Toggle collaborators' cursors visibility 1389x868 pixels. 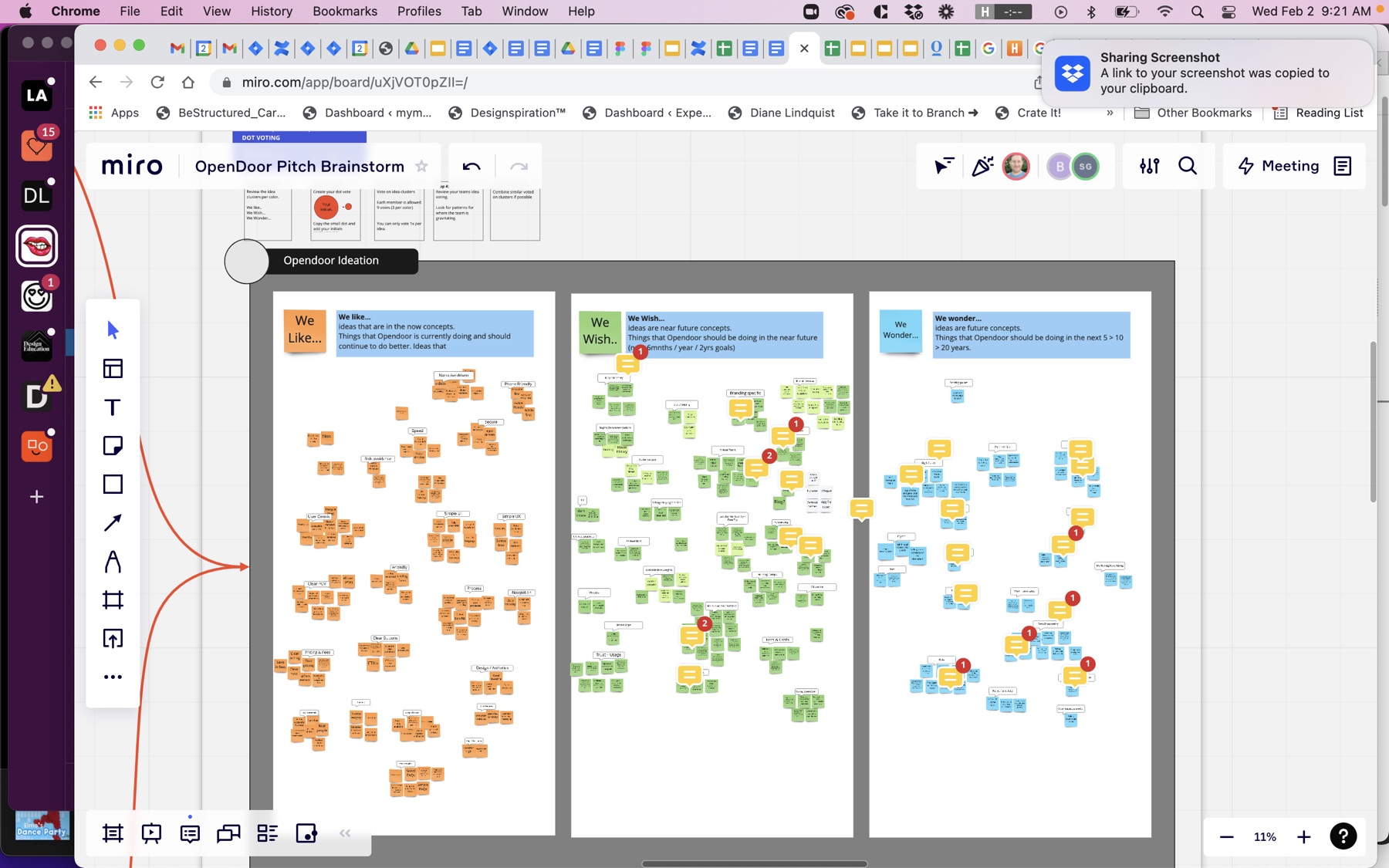tap(944, 166)
